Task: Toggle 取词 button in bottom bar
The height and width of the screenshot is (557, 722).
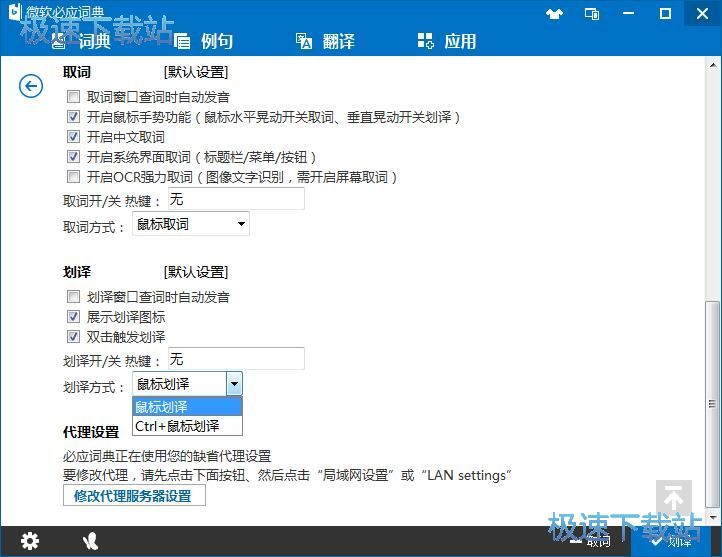Action: tap(591, 541)
